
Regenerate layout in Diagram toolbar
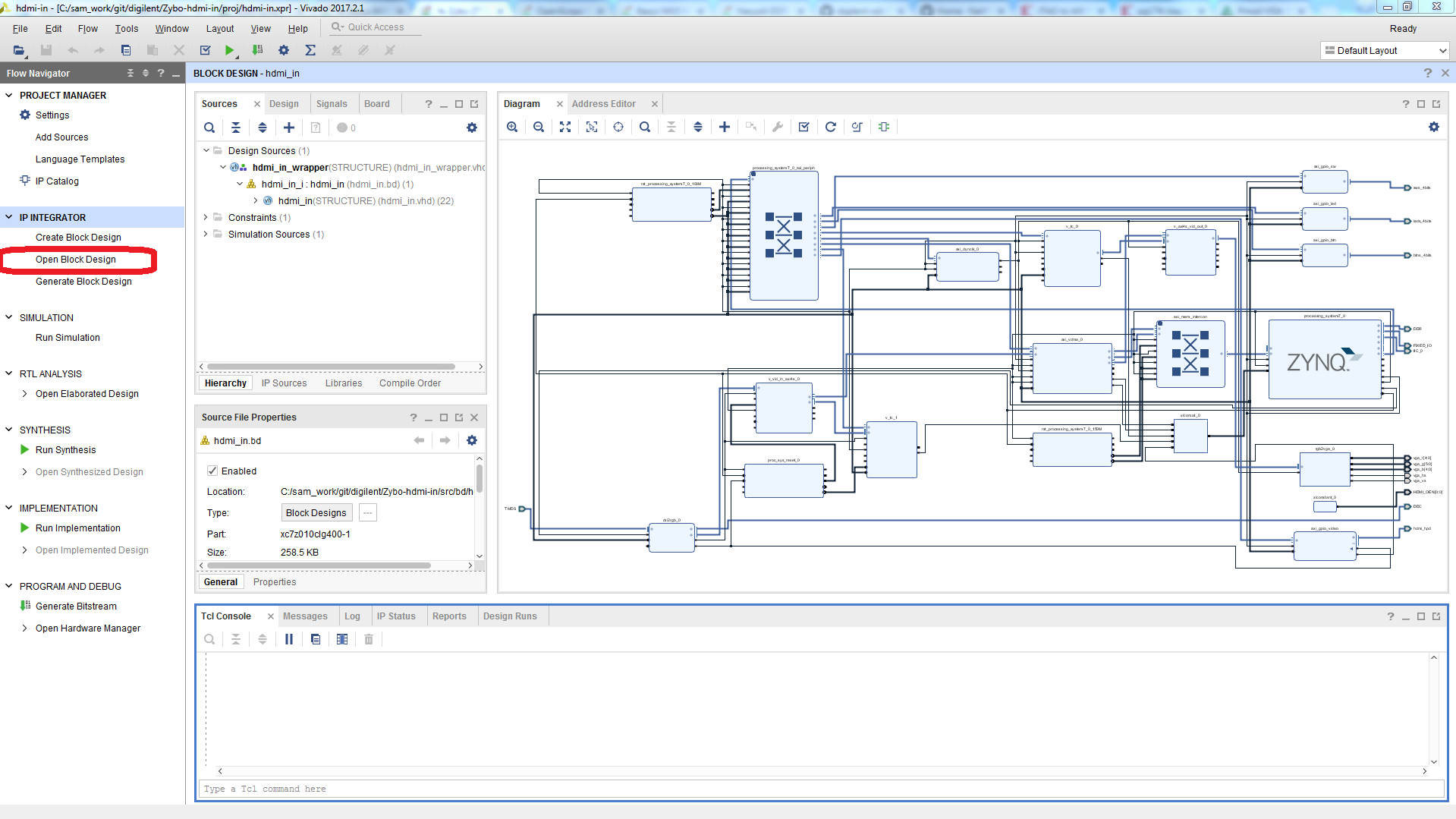(x=831, y=127)
